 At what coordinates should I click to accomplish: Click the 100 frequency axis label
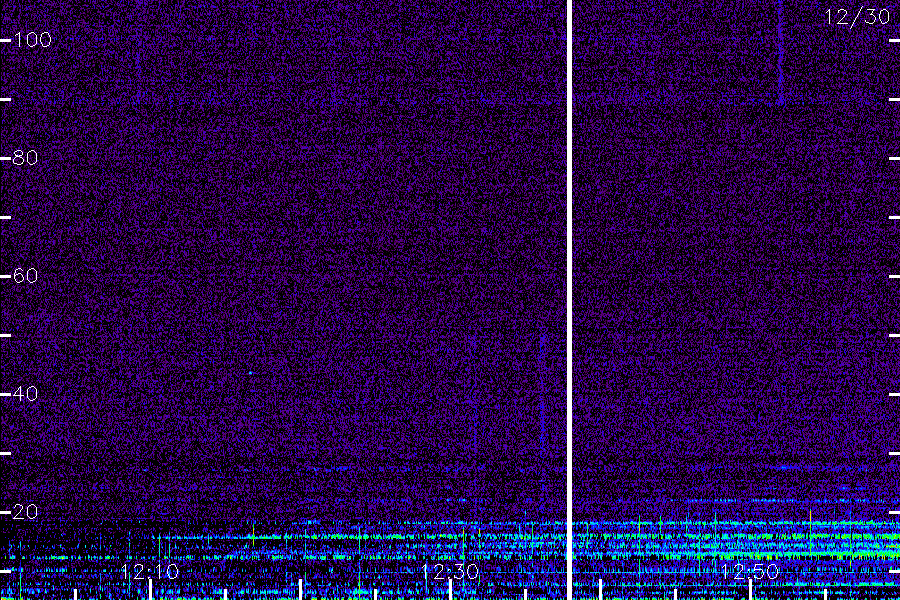coord(32,40)
